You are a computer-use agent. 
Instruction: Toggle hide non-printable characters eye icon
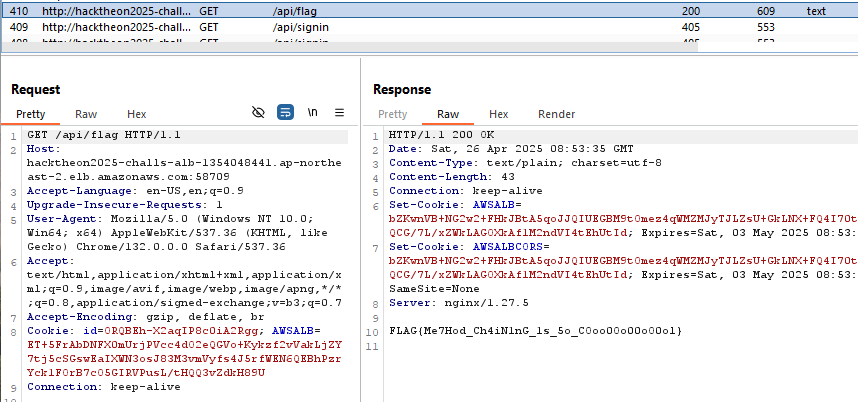(x=258, y=113)
